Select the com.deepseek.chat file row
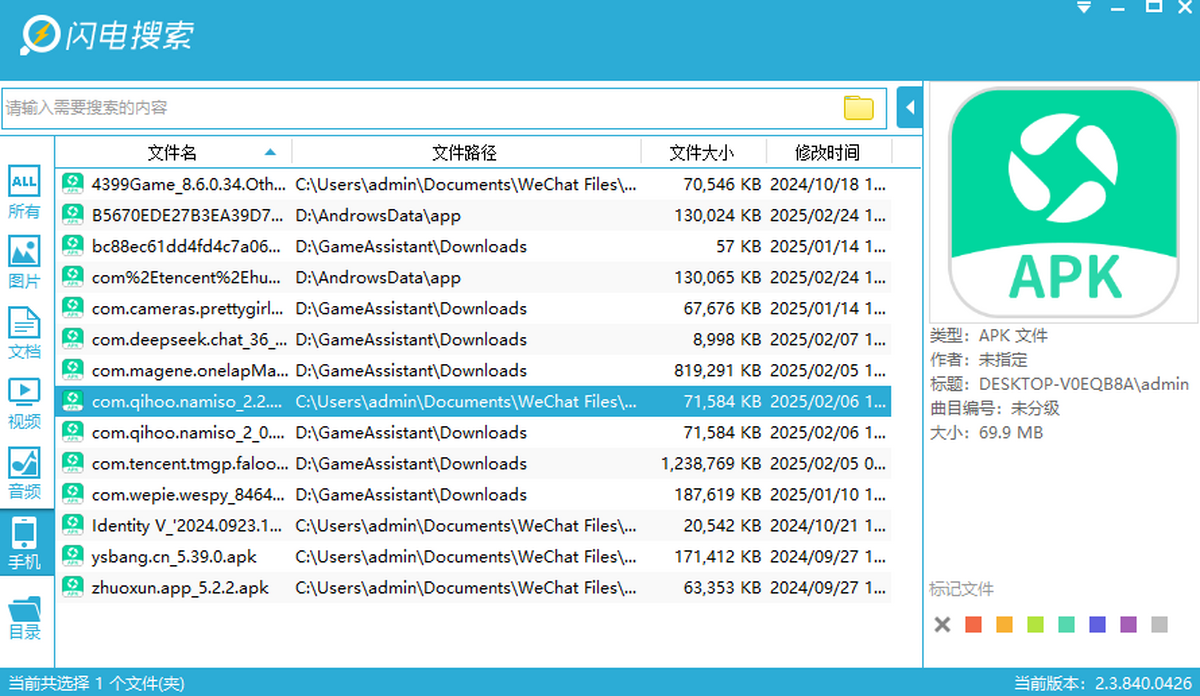Viewport: 1200px width, 696px height. point(188,339)
